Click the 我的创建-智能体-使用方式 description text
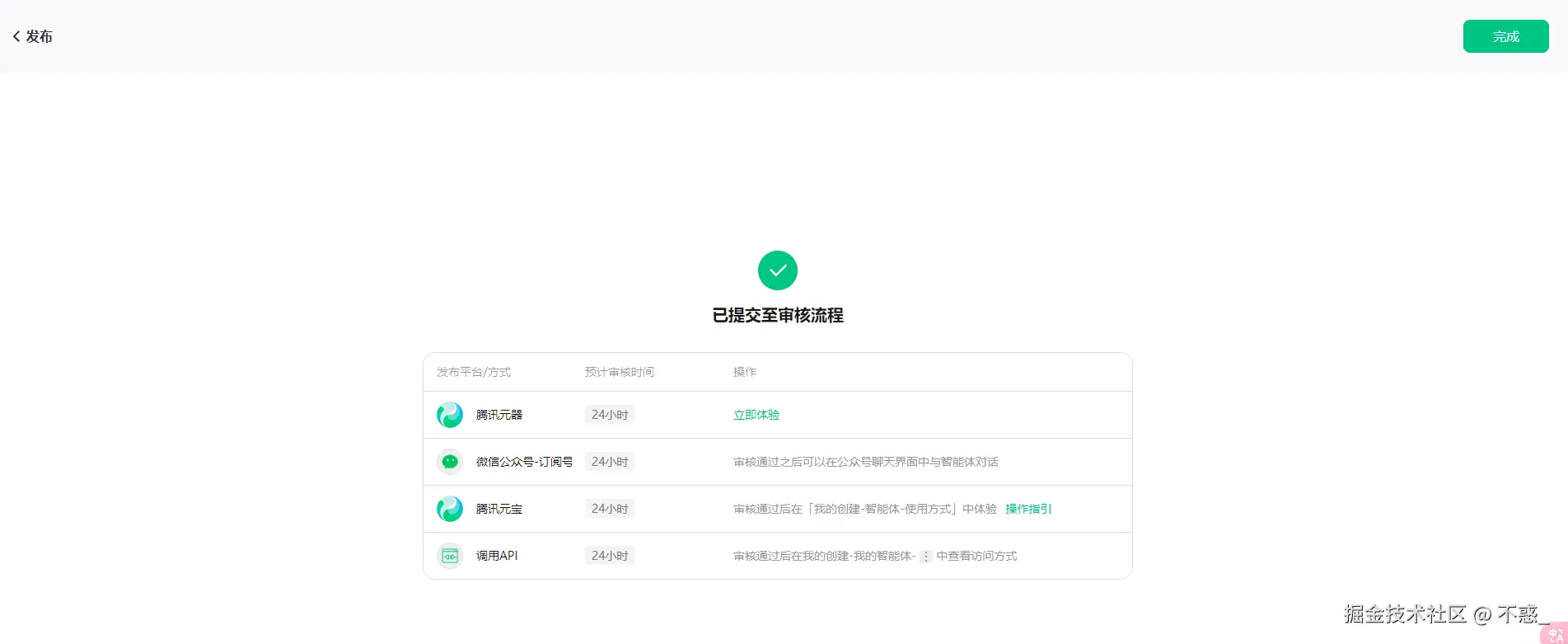Screen dimensions: 1568x644 (x=865, y=509)
